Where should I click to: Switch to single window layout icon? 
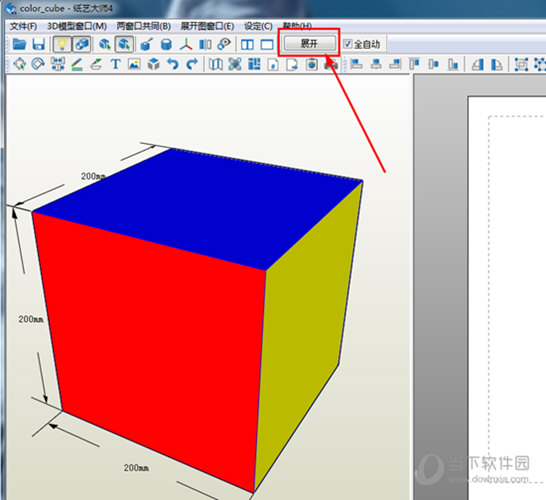[x=267, y=45]
